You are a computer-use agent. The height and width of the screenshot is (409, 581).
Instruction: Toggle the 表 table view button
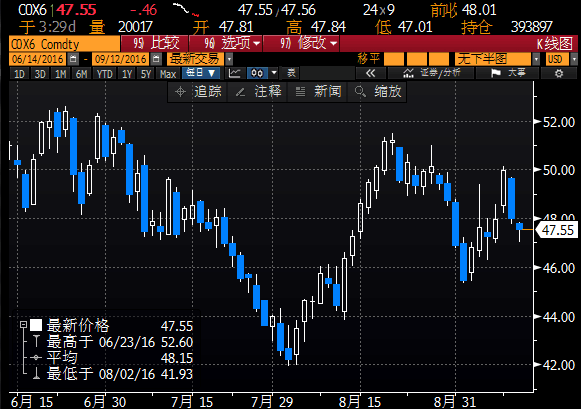tap(291, 73)
